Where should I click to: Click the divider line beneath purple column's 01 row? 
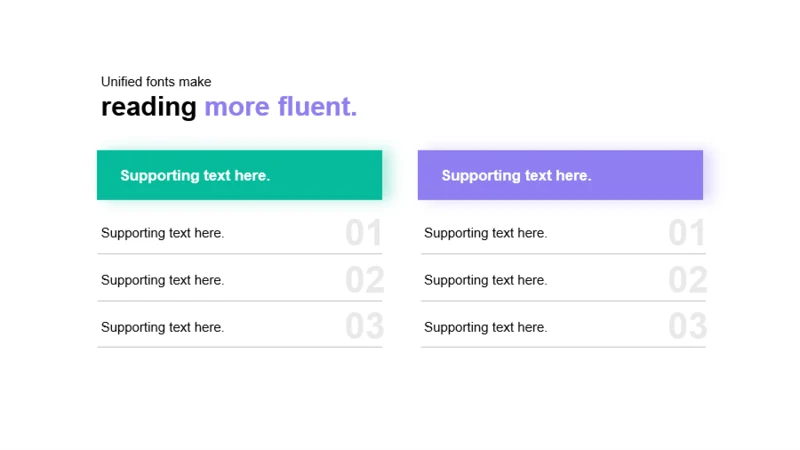point(563,254)
